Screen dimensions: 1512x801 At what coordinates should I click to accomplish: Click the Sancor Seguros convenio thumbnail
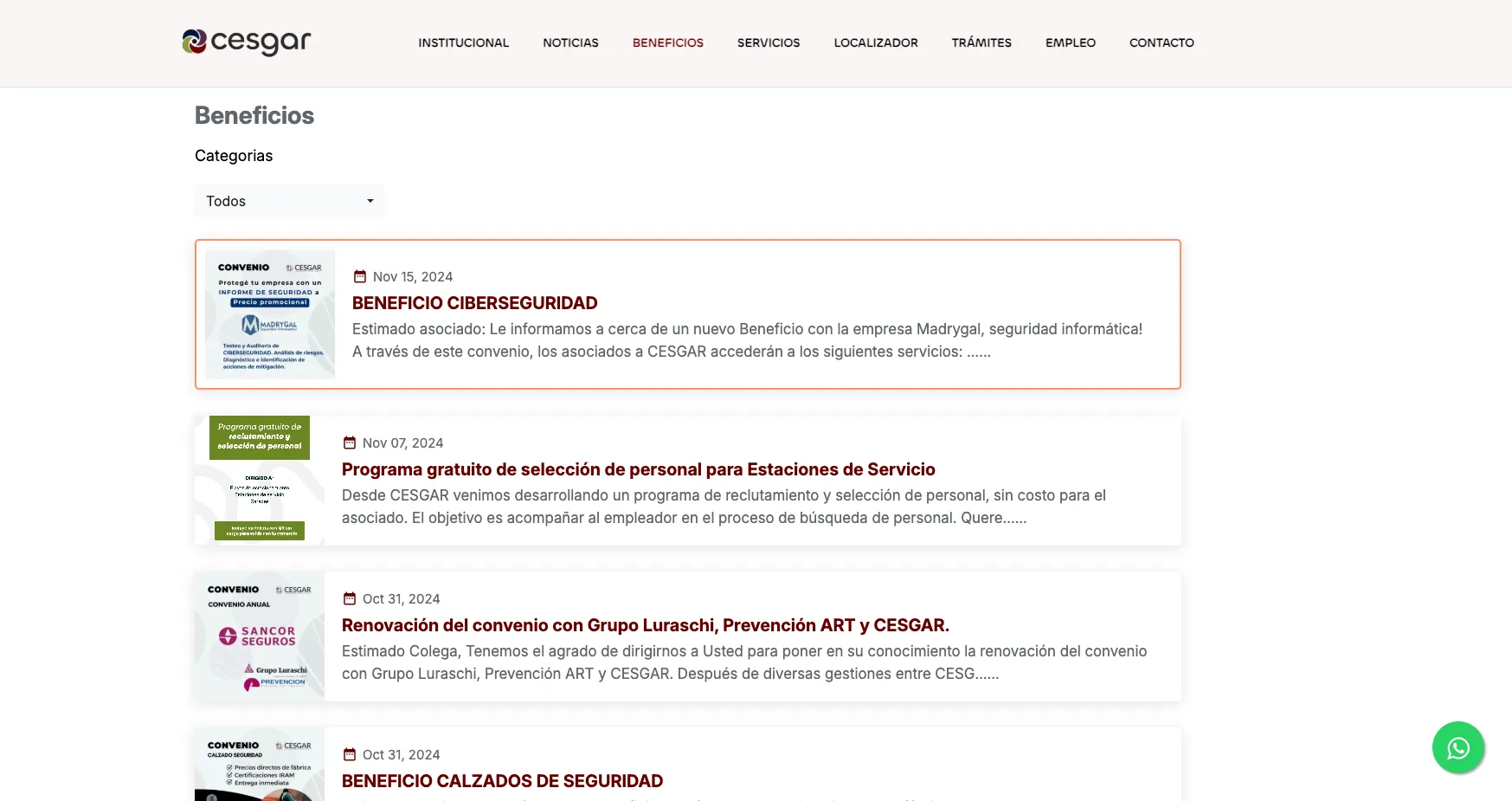(x=260, y=636)
